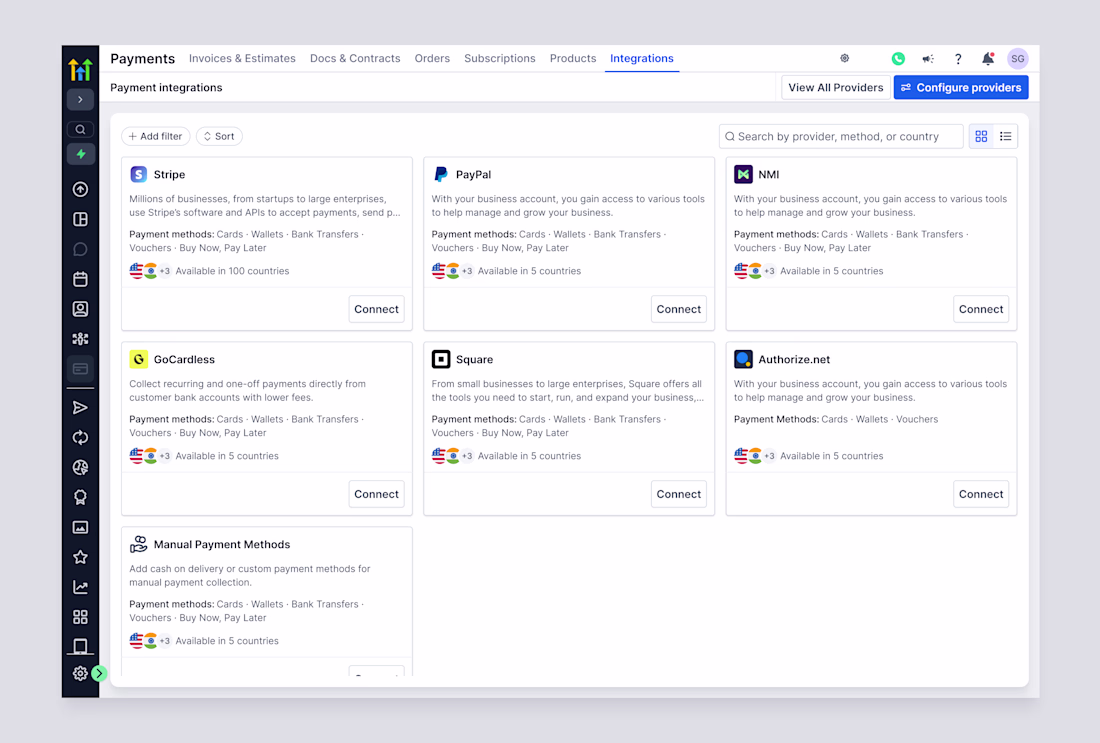Click the Payment integrations heading

[x=166, y=88]
